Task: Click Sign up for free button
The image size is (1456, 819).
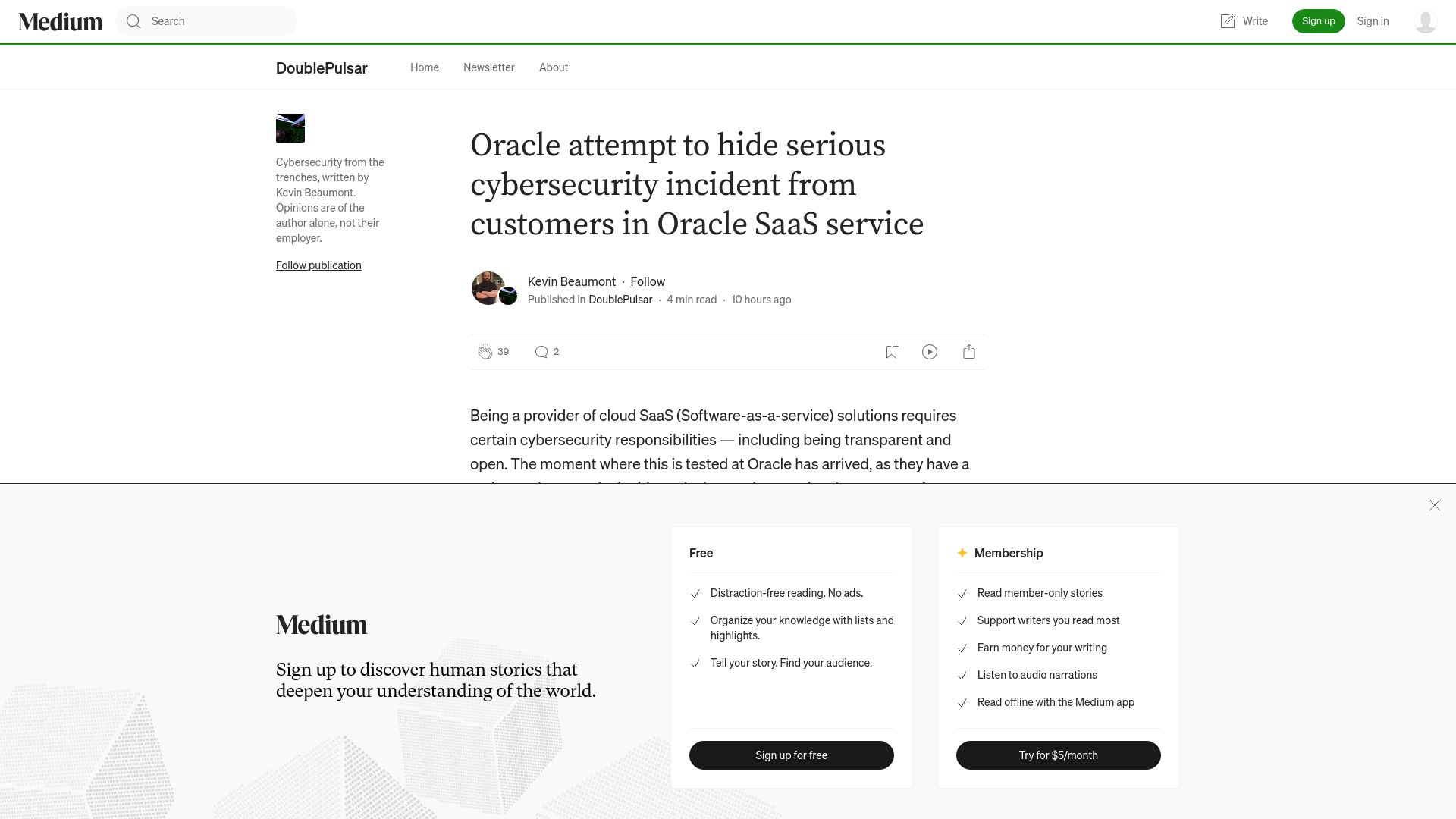Action: 792,755
